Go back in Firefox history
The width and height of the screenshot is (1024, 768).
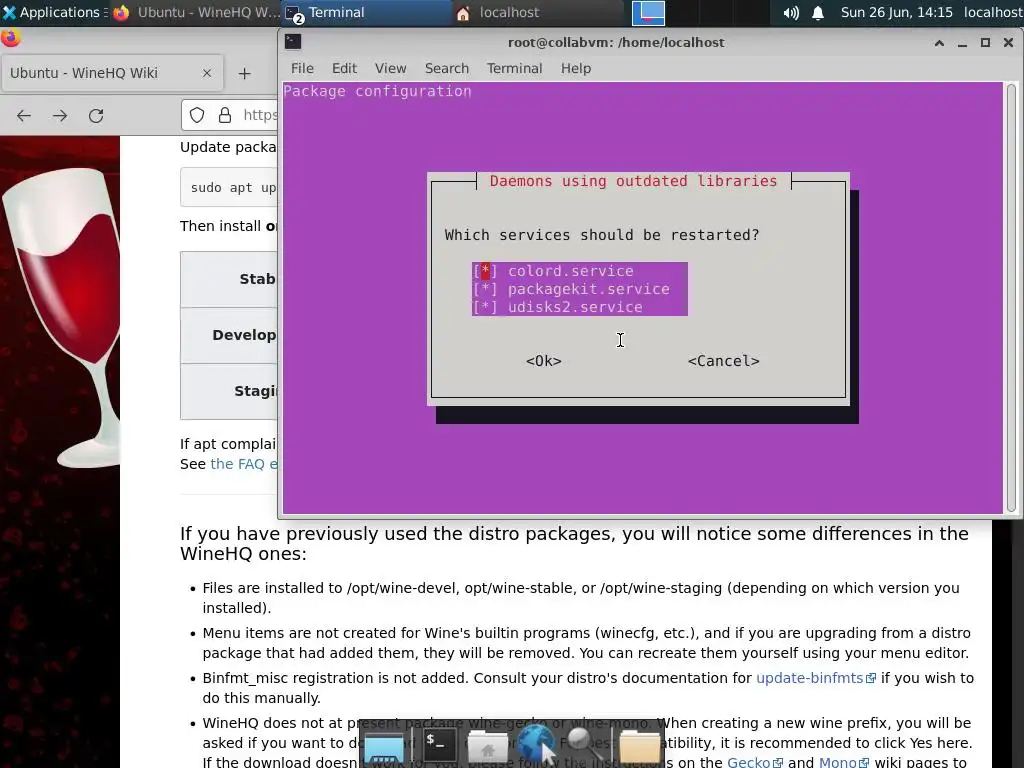24,116
